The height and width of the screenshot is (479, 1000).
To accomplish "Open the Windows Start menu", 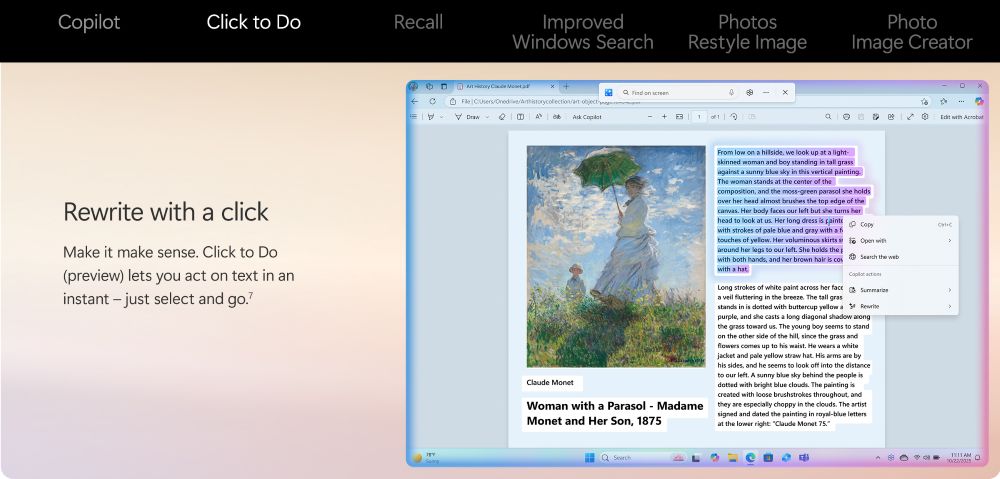I will [590, 457].
